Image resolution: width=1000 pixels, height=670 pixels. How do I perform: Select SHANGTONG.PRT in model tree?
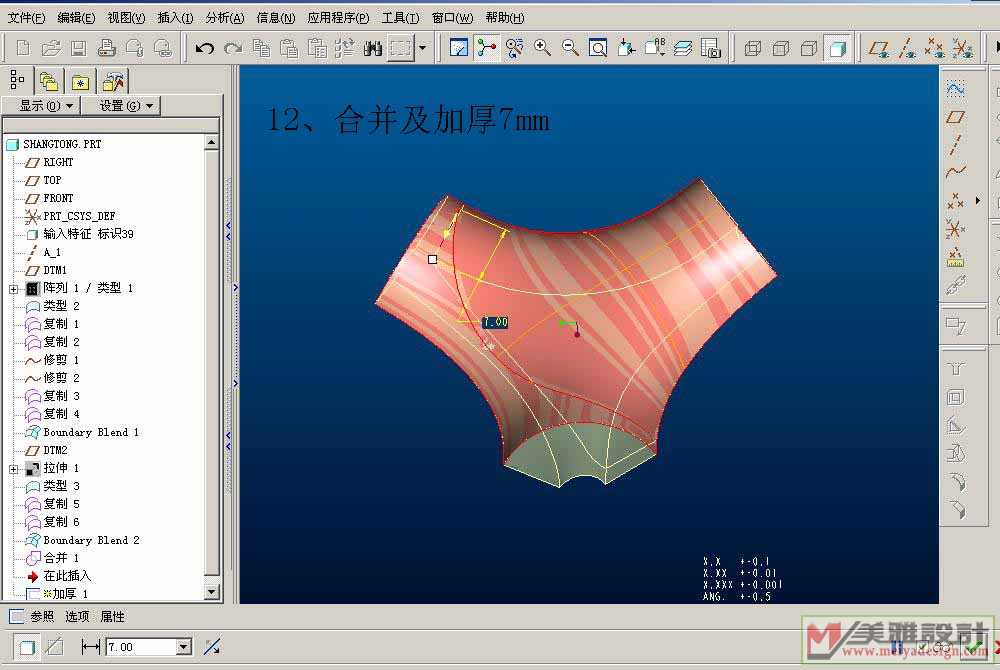(x=62, y=144)
